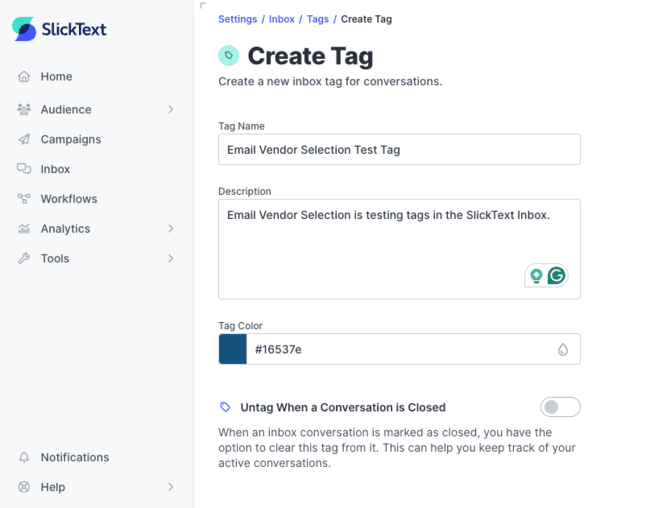Screen dimensions: 650x508
Task: Click the 'Help' sidebar label
Action: 53,487
